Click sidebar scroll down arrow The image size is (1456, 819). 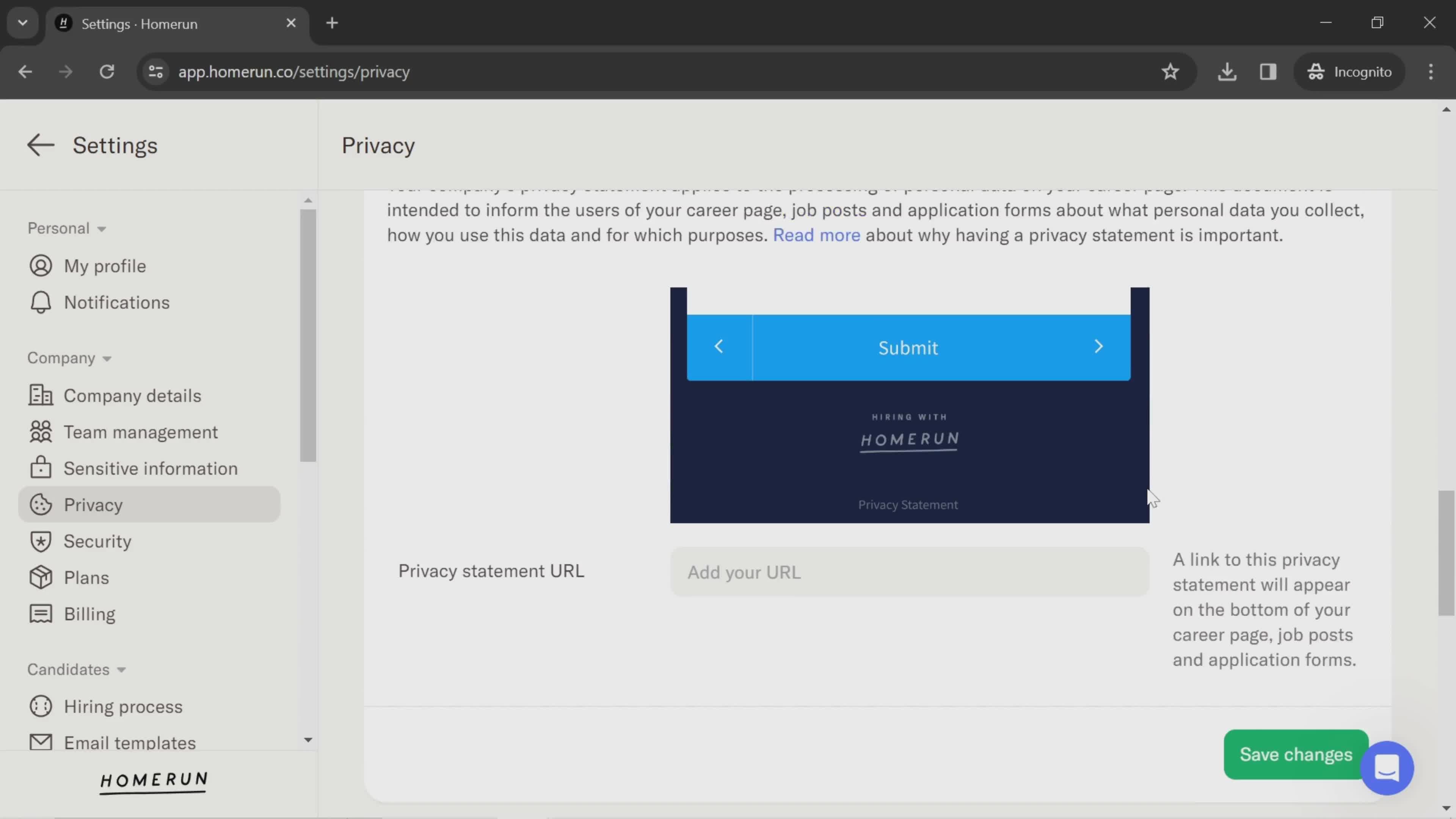(x=308, y=740)
